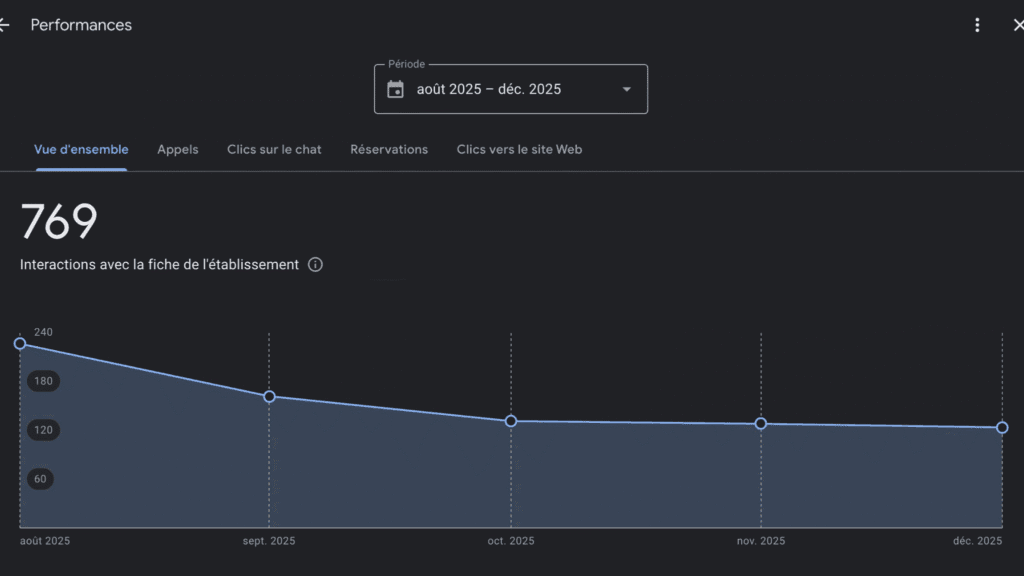Click the déc. 2025 chart data point
Viewport: 1024px width, 576px height.
click(x=1002, y=428)
